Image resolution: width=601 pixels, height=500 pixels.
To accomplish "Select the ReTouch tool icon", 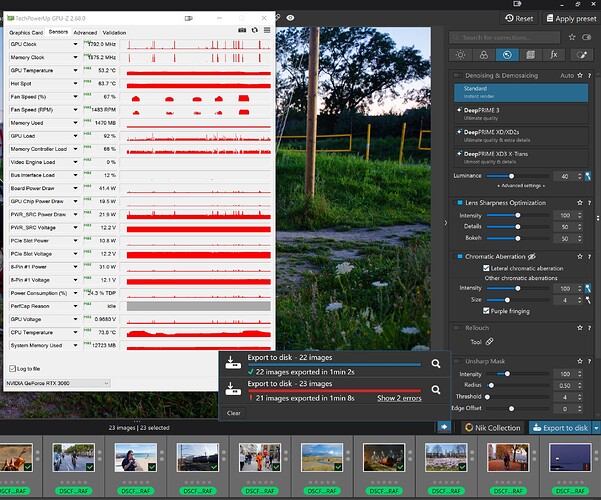I will (489, 342).
